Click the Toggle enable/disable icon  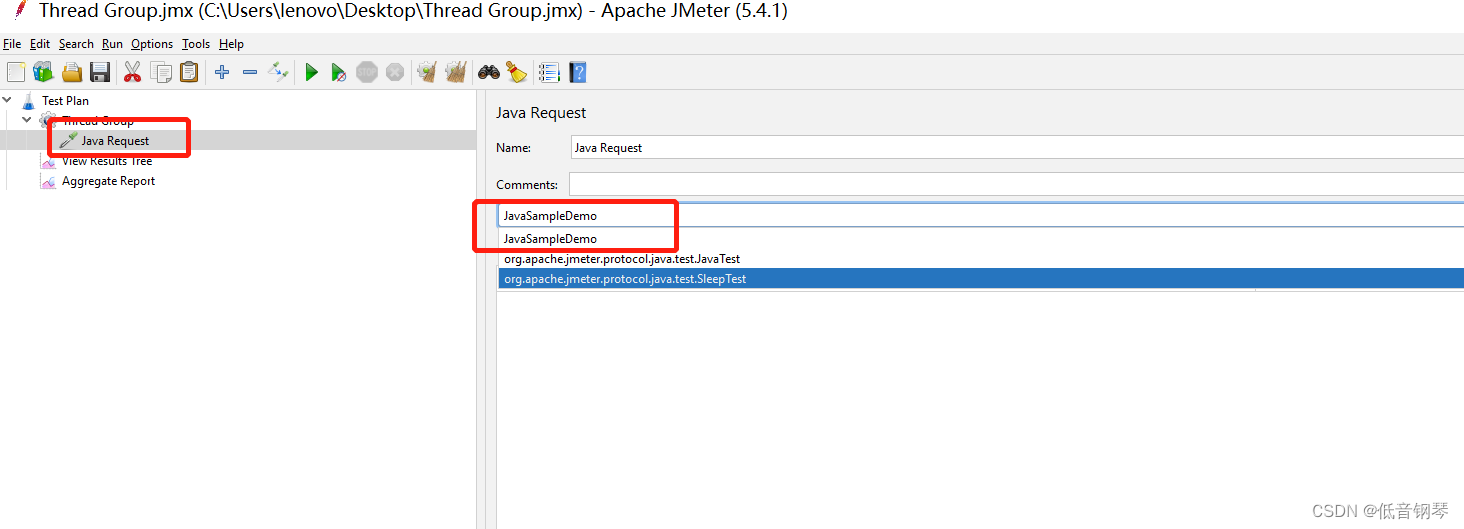pyautogui.click(x=278, y=72)
